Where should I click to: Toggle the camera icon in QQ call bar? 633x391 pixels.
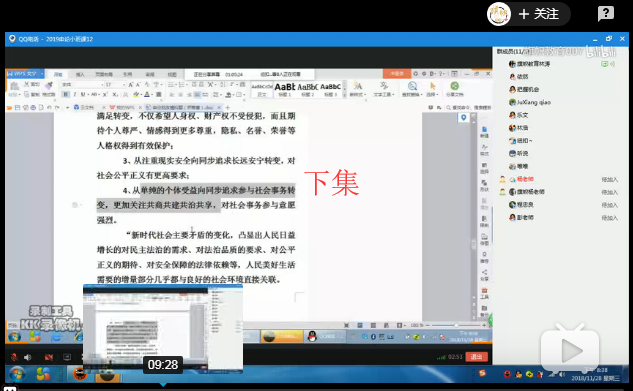(x=49, y=357)
